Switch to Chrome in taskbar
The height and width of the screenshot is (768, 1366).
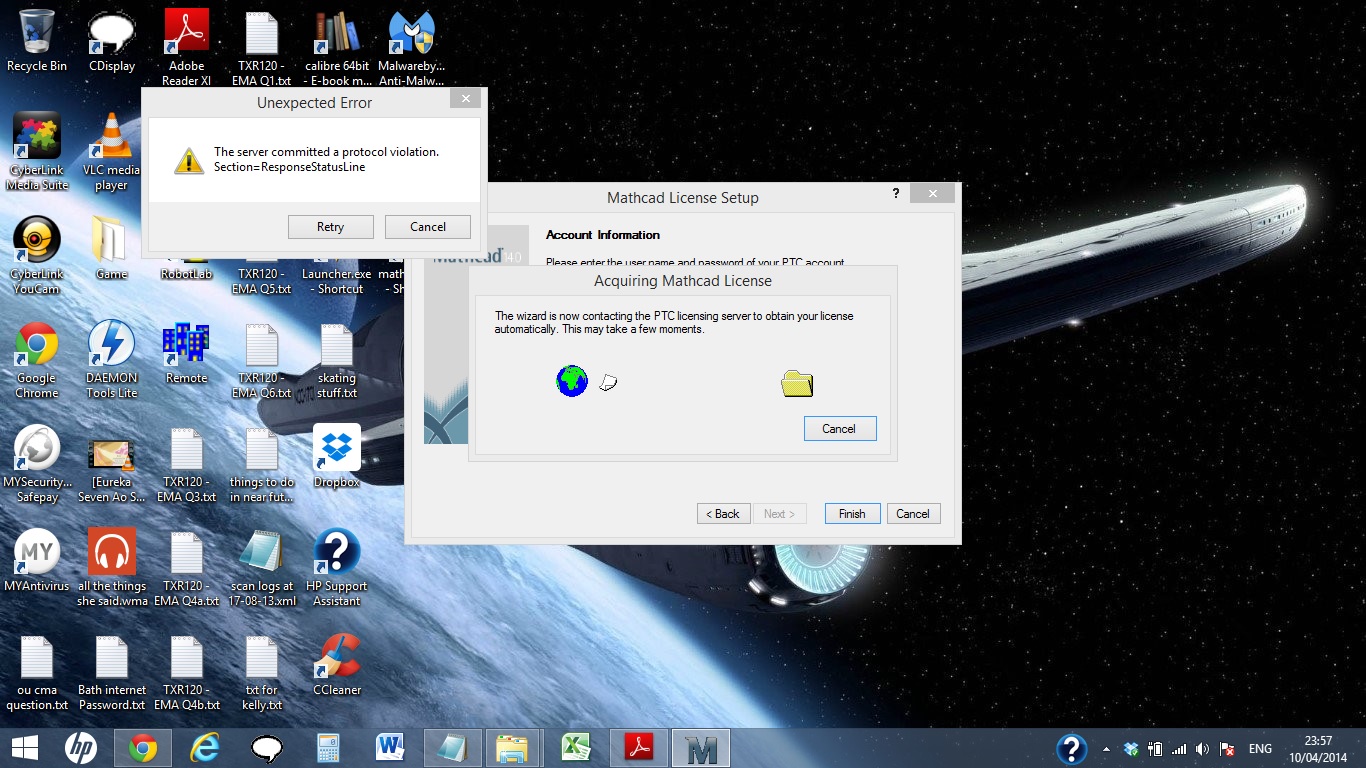click(143, 748)
